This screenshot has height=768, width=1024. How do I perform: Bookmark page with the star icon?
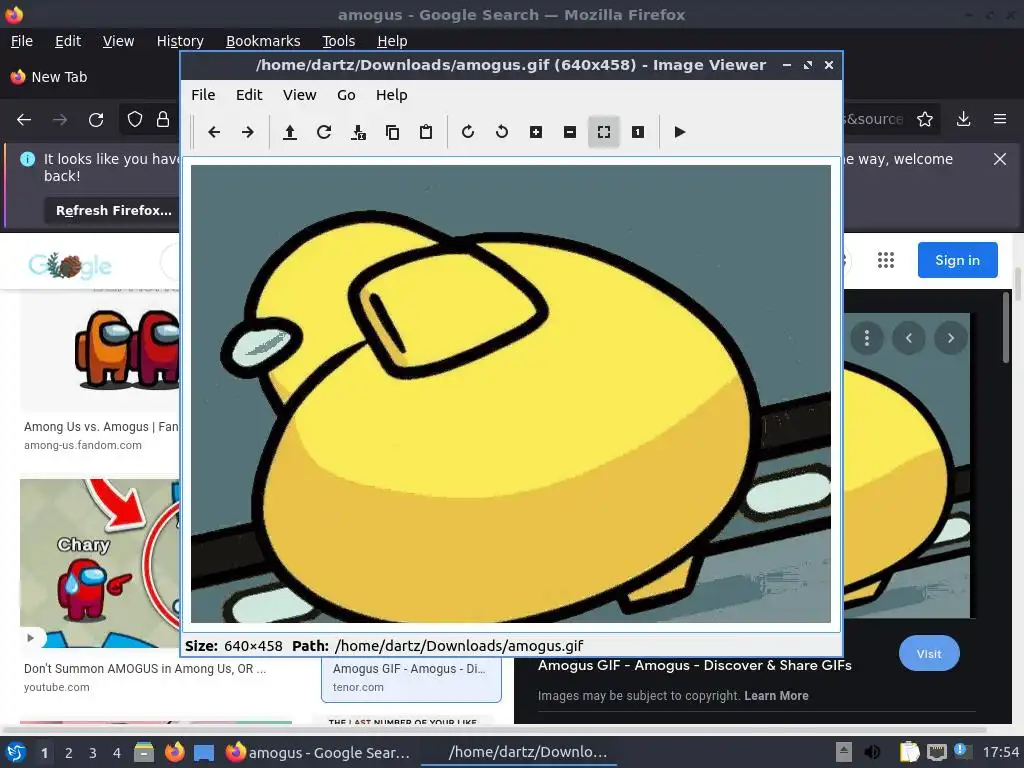(925, 119)
